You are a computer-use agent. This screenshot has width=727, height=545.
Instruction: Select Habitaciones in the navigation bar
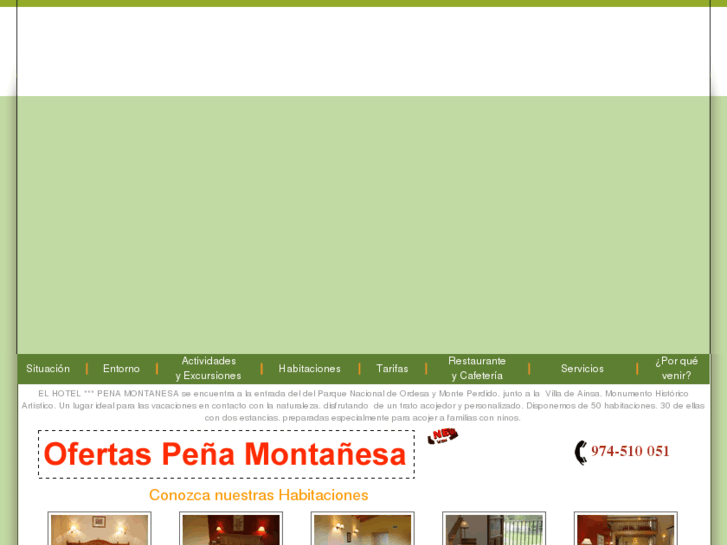[309, 368]
